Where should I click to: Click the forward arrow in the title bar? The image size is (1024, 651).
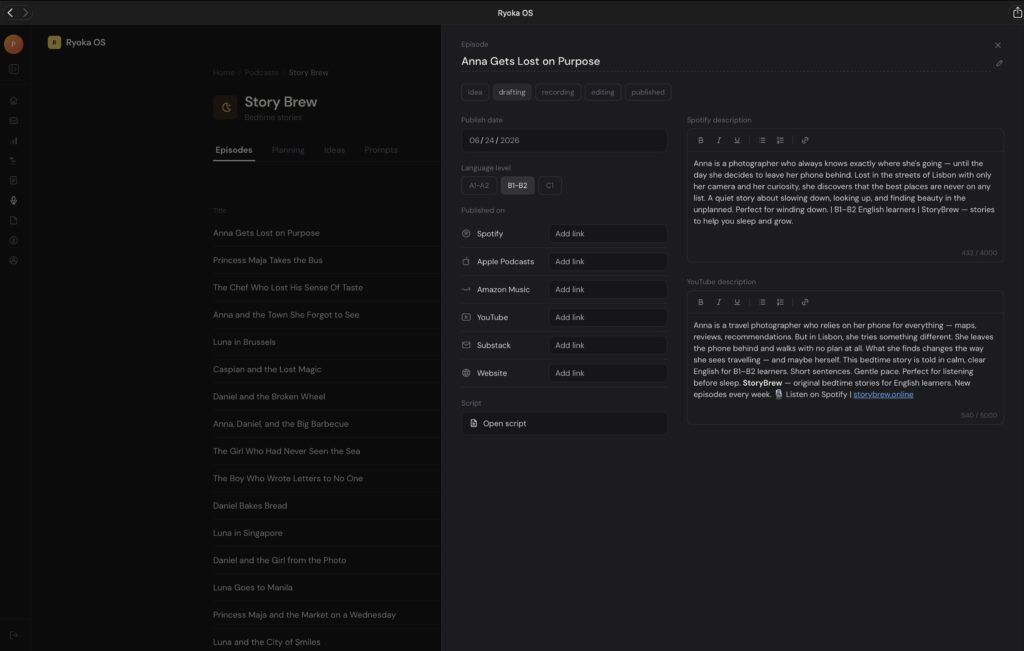click(25, 12)
